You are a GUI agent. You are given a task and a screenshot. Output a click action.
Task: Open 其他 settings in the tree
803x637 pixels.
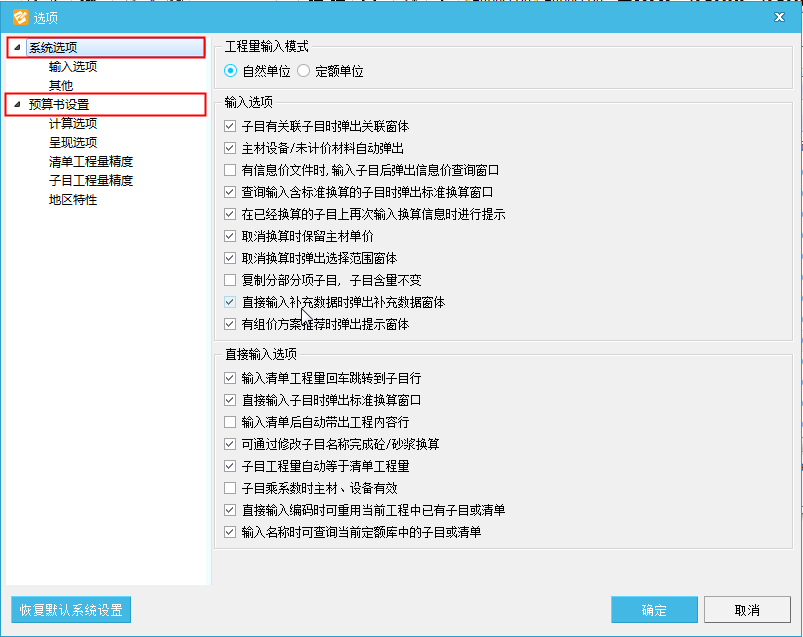point(61,86)
